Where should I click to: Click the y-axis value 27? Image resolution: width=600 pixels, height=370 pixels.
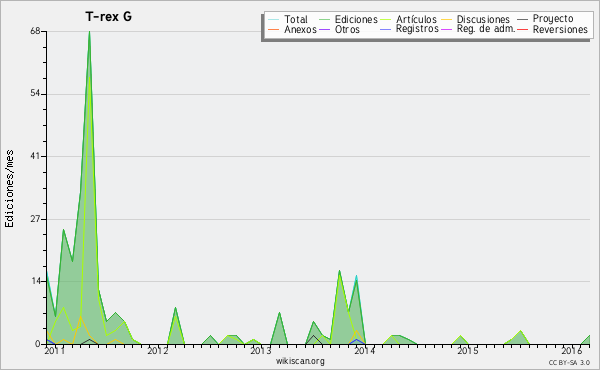click(35, 219)
